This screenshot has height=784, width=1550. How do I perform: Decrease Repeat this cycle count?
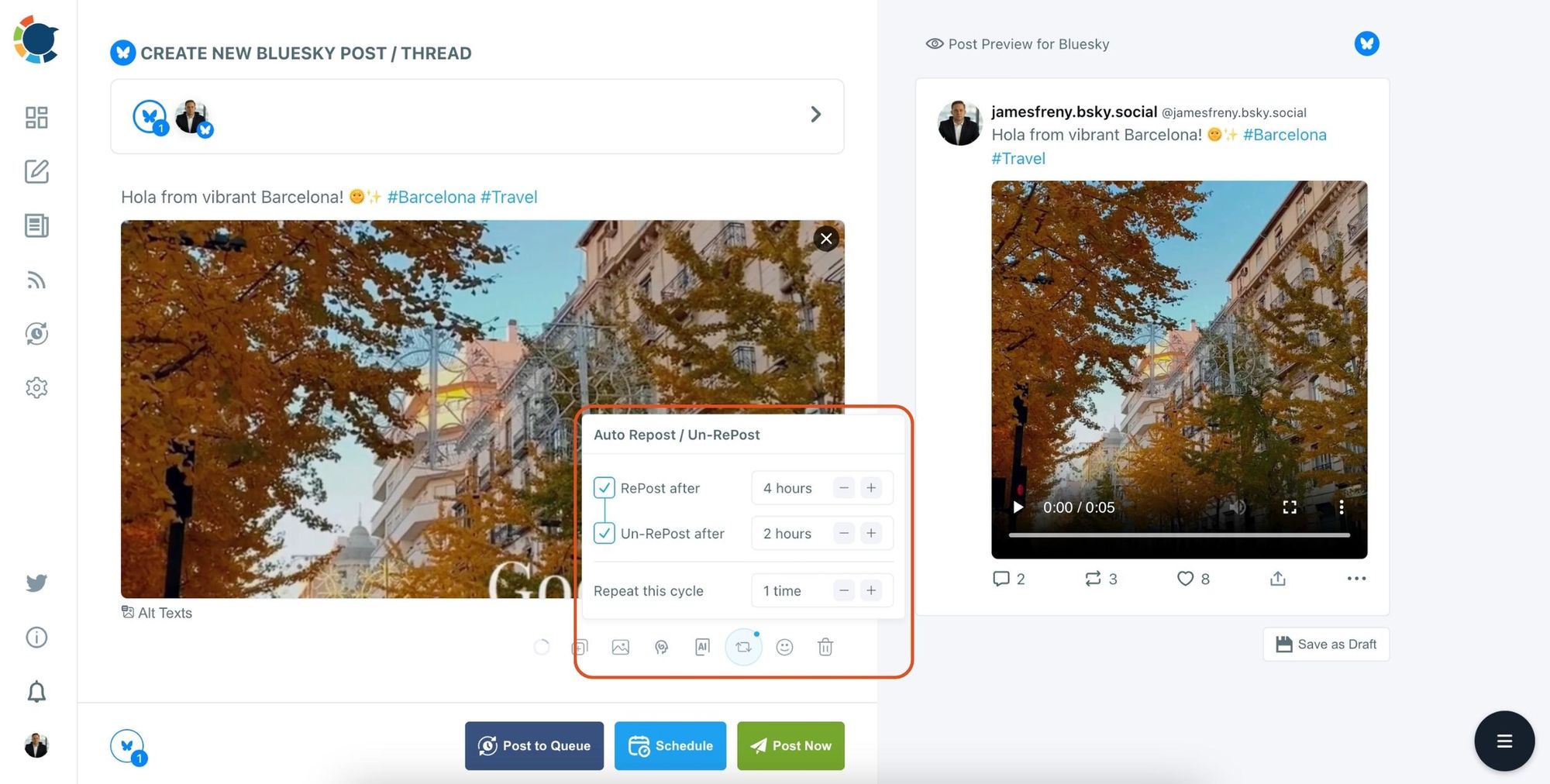844,590
